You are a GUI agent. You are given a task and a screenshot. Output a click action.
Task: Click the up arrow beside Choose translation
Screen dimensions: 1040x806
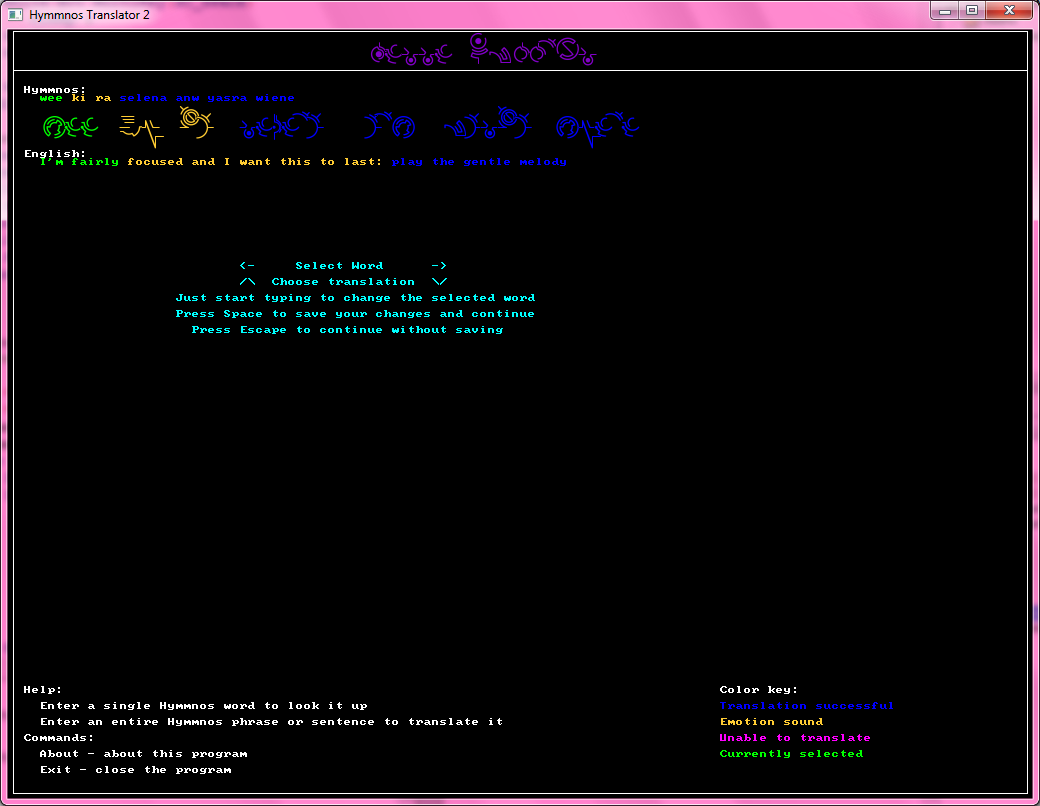pos(247,282)
